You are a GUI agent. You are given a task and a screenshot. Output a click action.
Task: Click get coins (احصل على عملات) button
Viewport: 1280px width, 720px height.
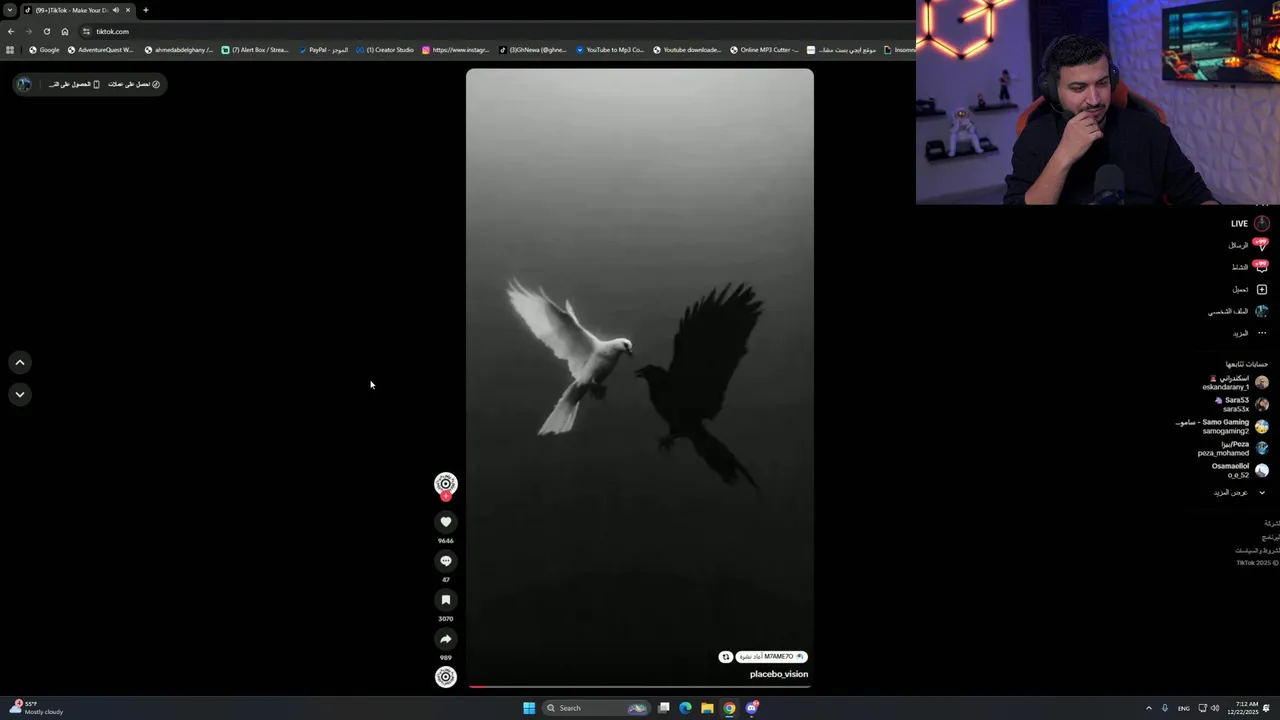[x=134, y=84]
